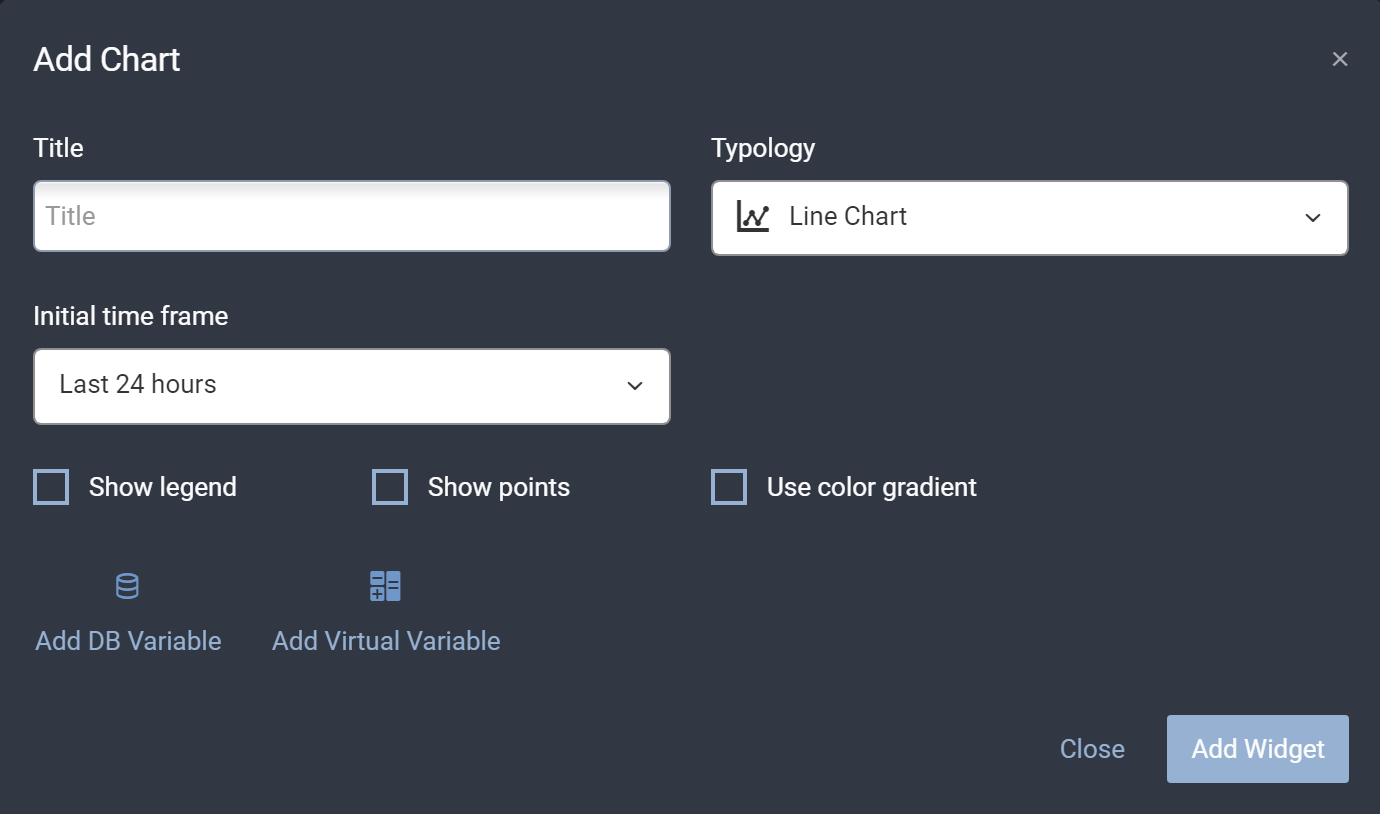Tick the Show points checkbox
The height and width of the screenshot is (814, 1380).
coord(390,487)
